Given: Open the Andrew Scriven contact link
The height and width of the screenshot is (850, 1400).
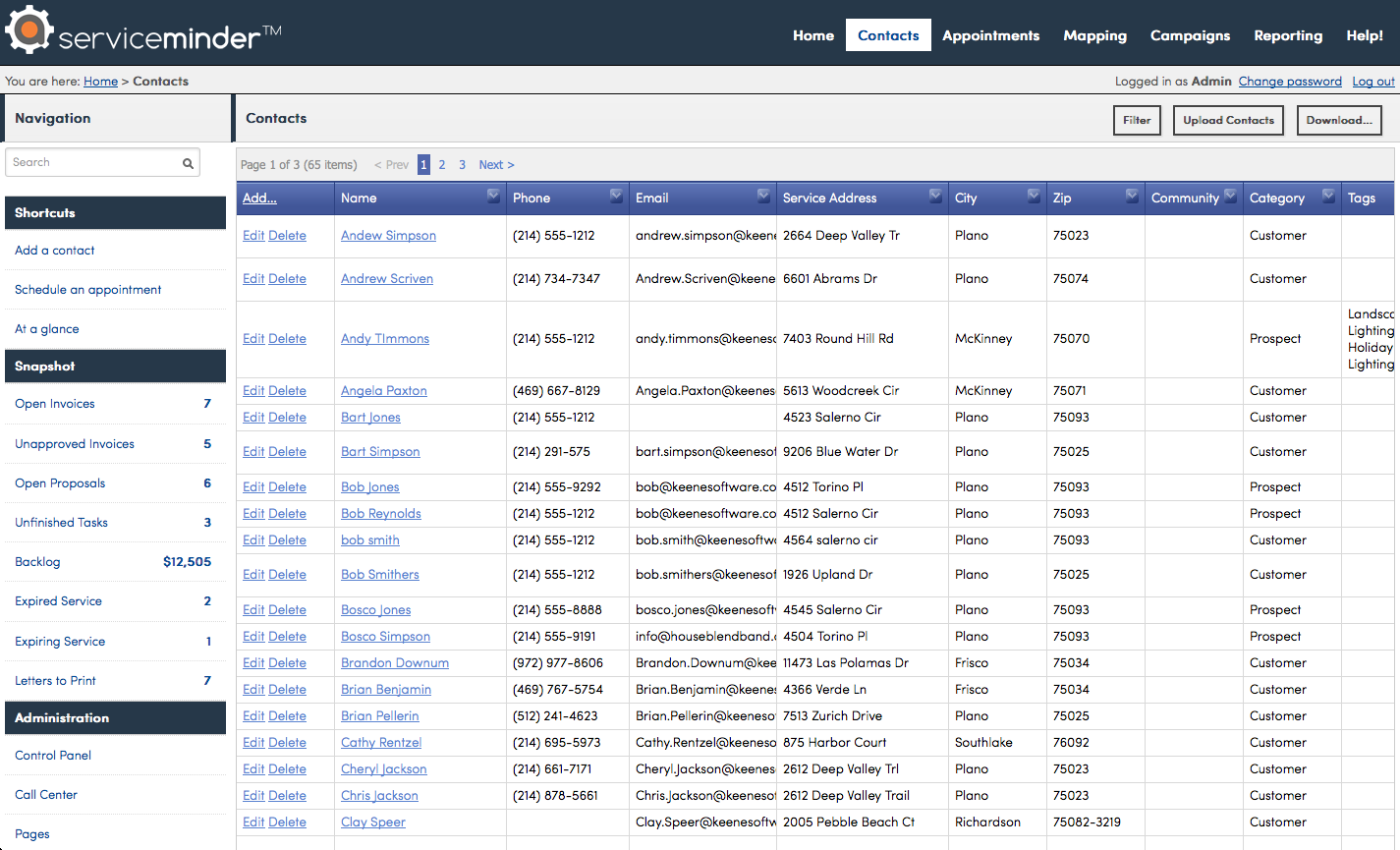Looking at the screenshot, I should click(x=386, y=279).
